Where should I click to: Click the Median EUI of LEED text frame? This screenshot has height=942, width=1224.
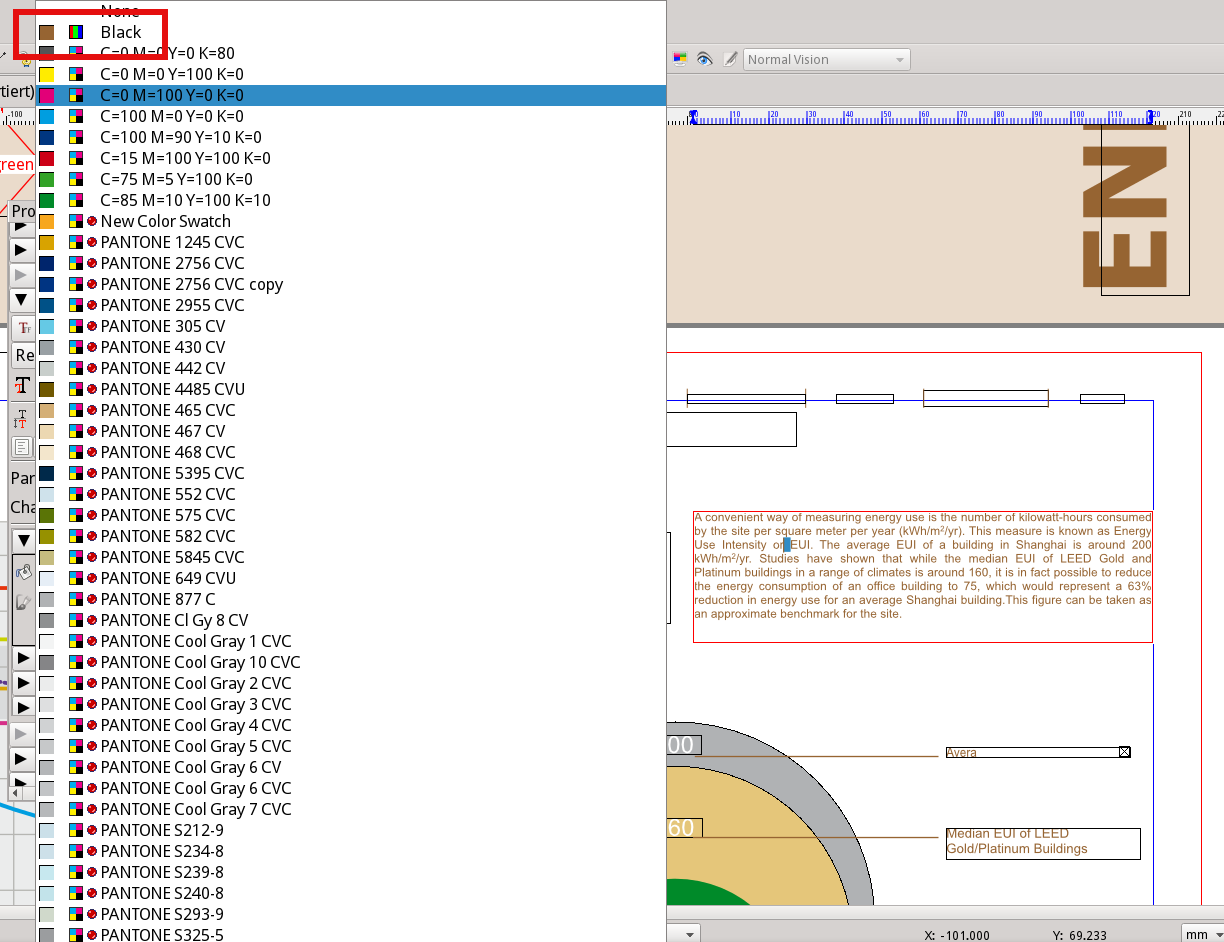click(1042, 842)
